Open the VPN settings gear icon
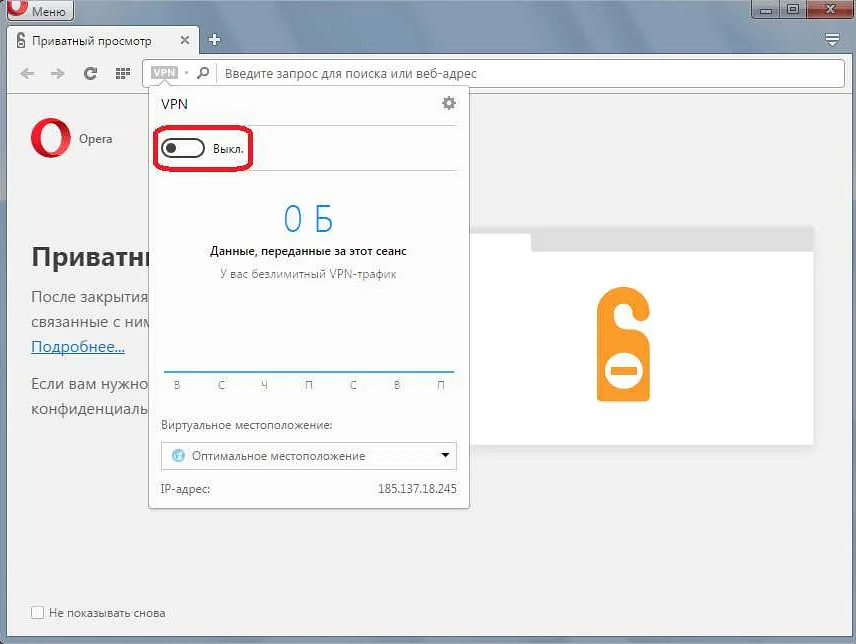Viewport: 856px width, 644px height. tap(448, 103)
